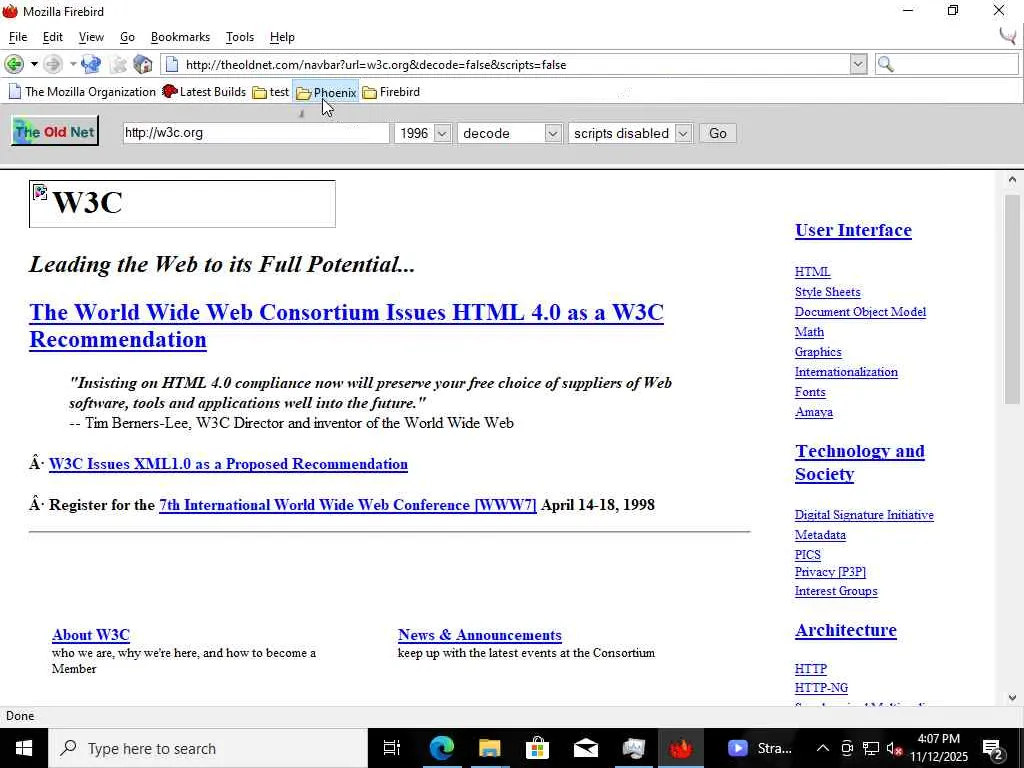This screenshot has height=768, width=1024.
Task: Click the page scroll-down arrow
Action: click(x=1012, y=697)
